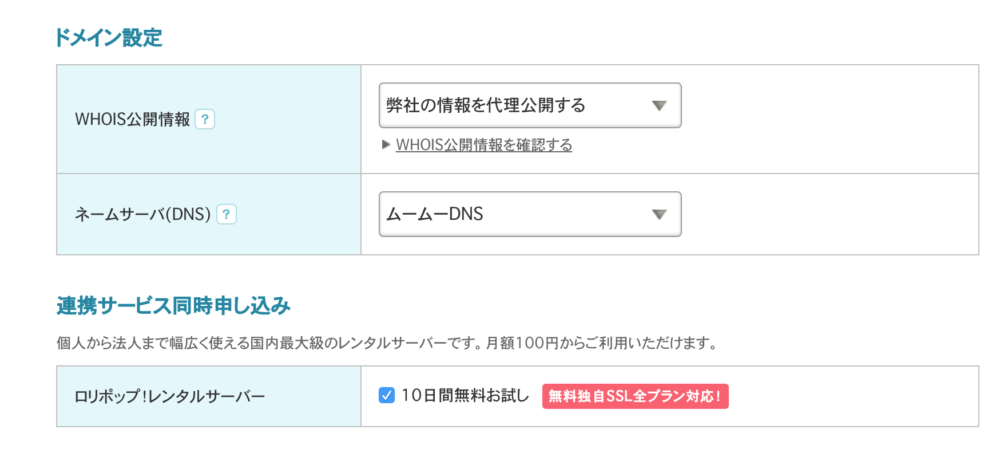1000x465 pixels.
Task: Click the ネームサーバ(DNS) row label
Action: coord(143,215)
